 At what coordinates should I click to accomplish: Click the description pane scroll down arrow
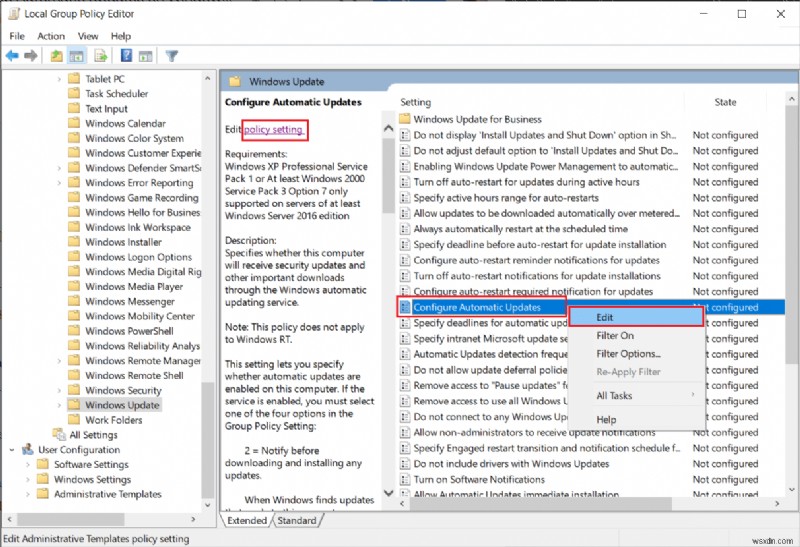point(389,493)
